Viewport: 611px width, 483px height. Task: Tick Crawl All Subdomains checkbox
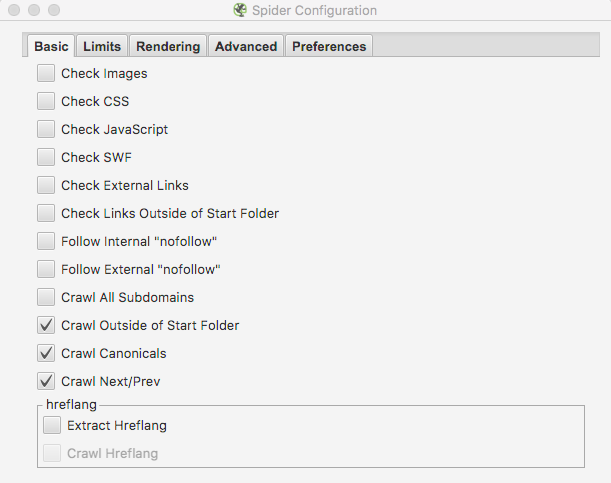pos(46,297)
